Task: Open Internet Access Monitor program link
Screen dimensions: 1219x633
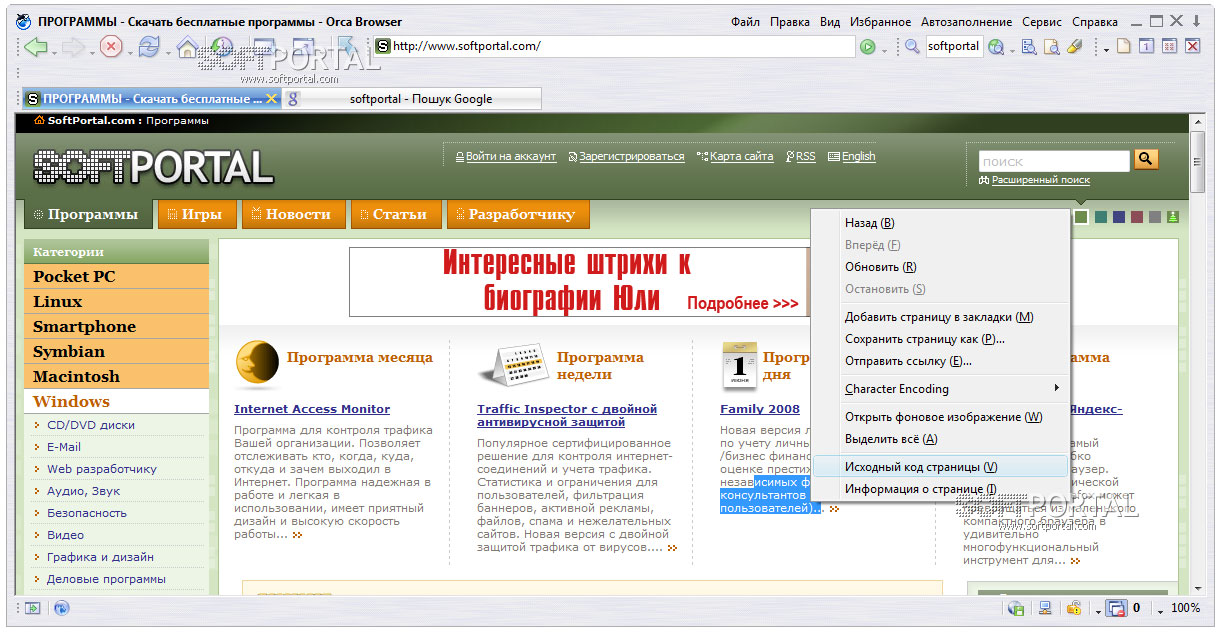Action: 312,409
